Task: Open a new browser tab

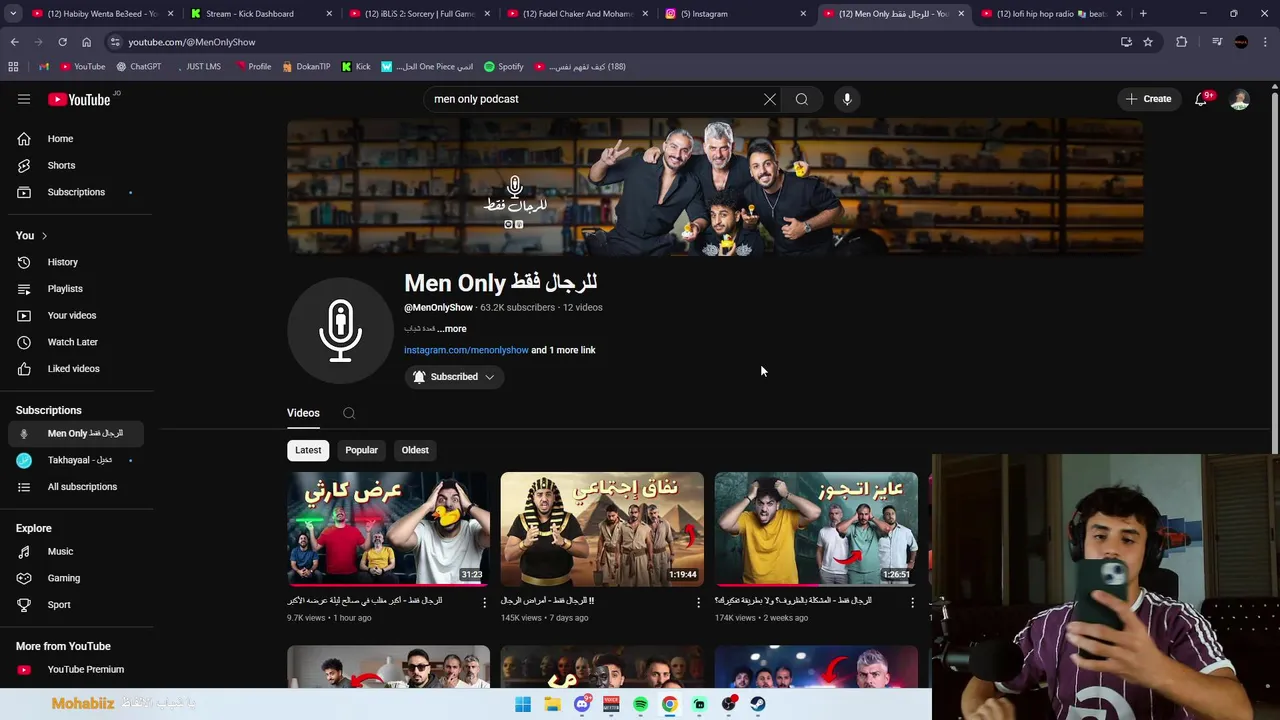Action: pyautogui.click(x=1143, y=14)
